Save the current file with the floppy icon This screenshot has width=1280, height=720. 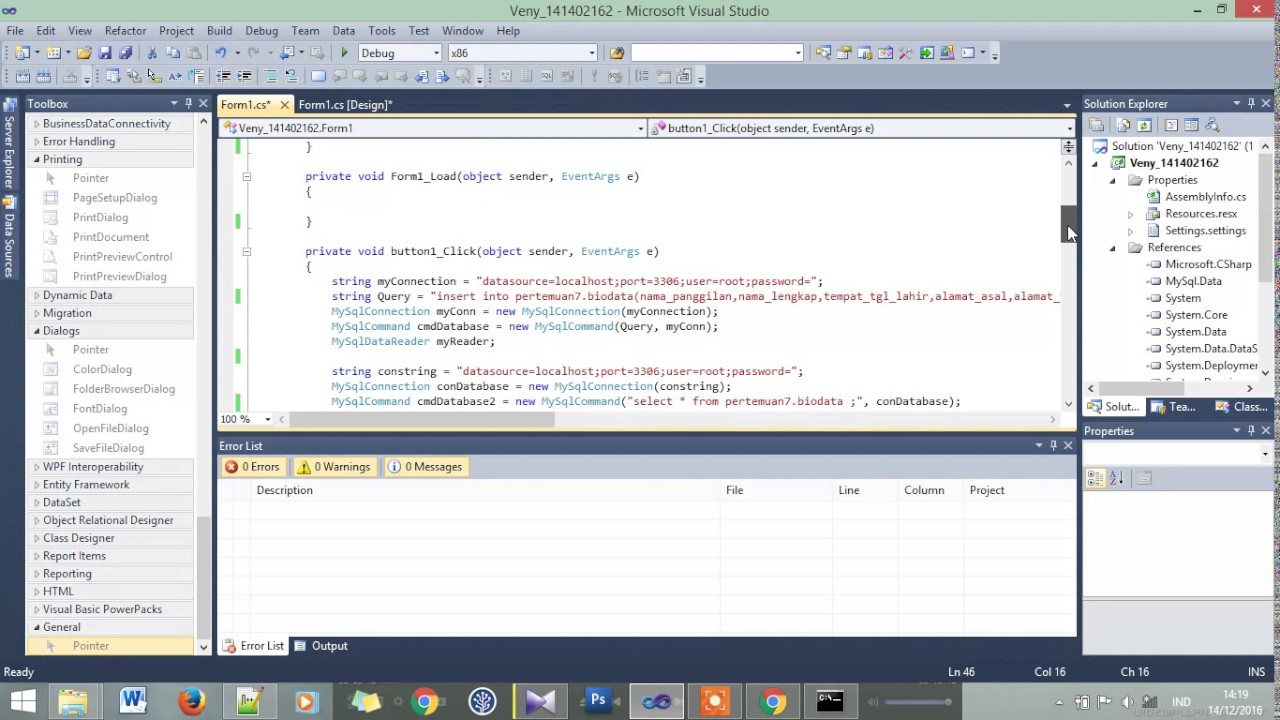pos(105,53)
